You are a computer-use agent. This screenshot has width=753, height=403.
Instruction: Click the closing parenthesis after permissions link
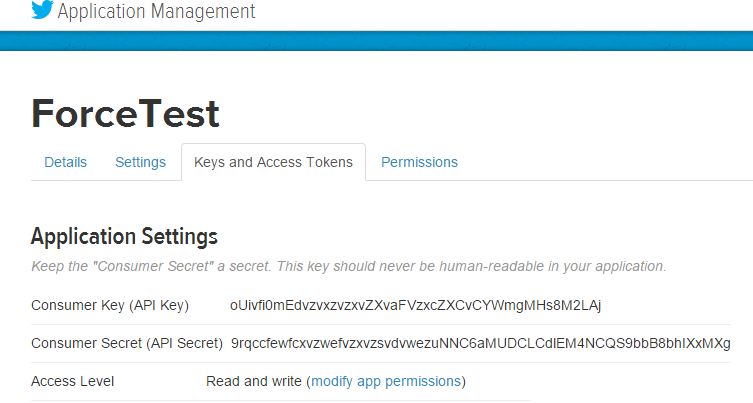pyautogui.click(x=463, y=382)
